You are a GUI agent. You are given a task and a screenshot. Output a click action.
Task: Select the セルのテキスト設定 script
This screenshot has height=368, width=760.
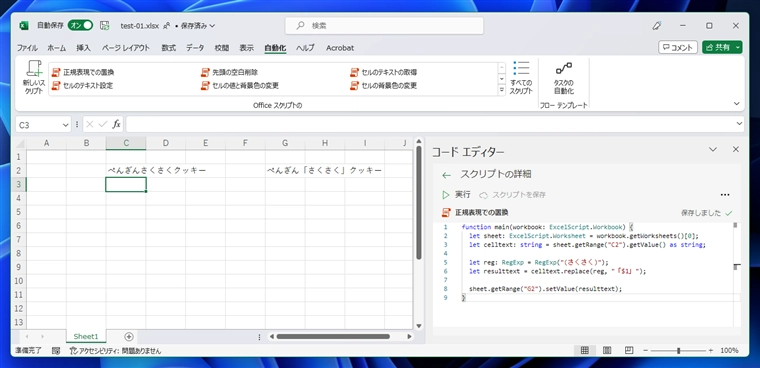tap(82, 86)
